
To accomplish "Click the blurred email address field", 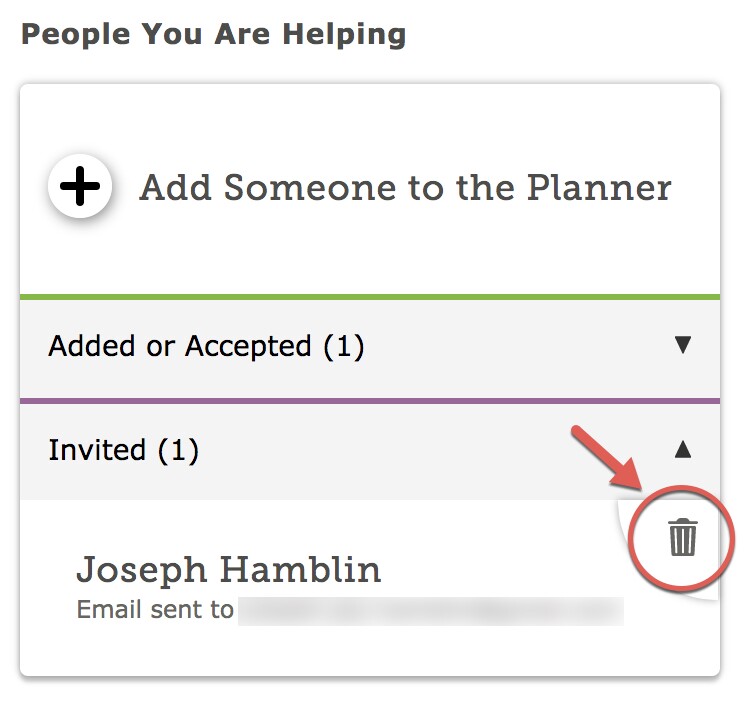I will click(431, 611).
